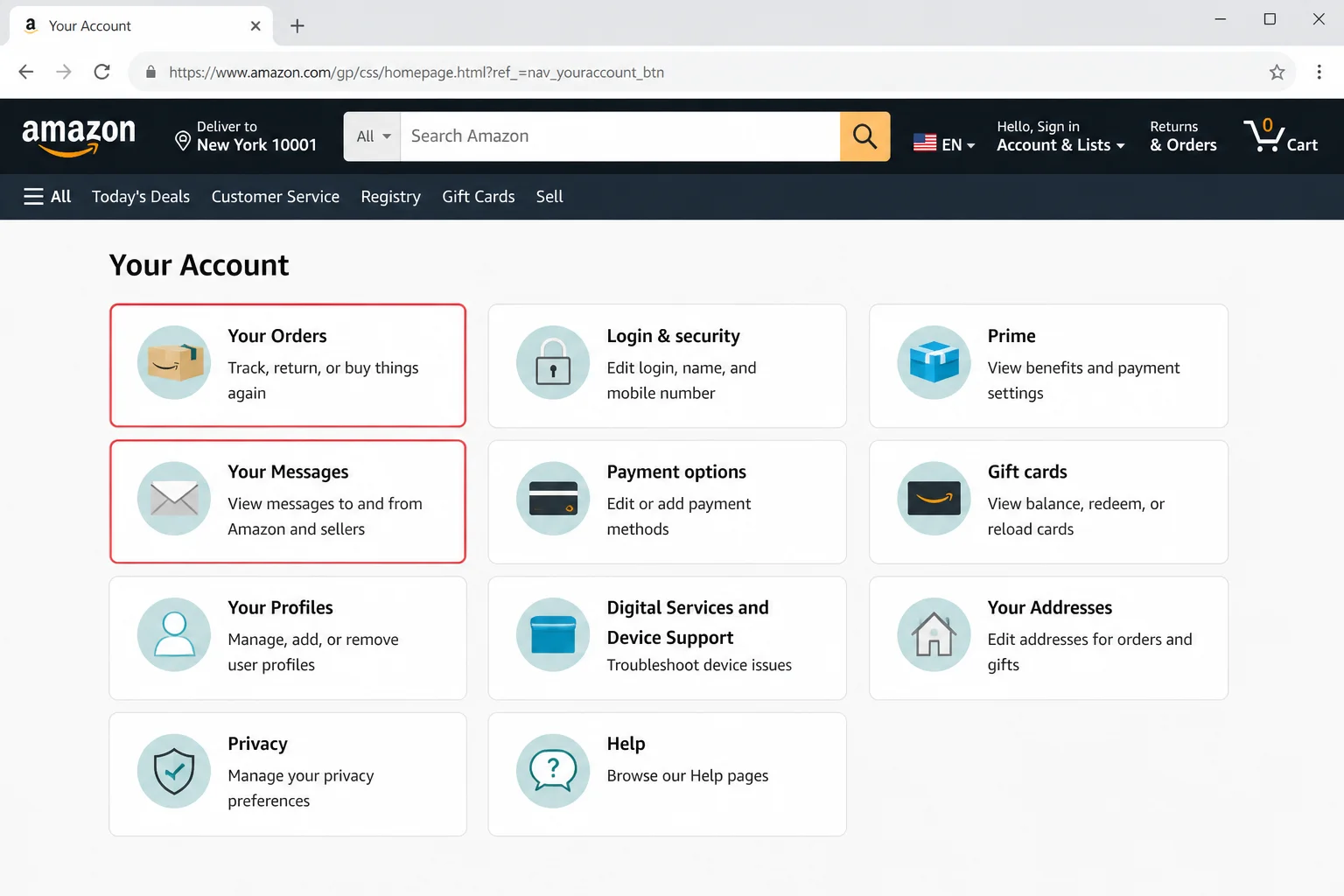
Task: Click the Gift cards black card icon
Action: 934,499
